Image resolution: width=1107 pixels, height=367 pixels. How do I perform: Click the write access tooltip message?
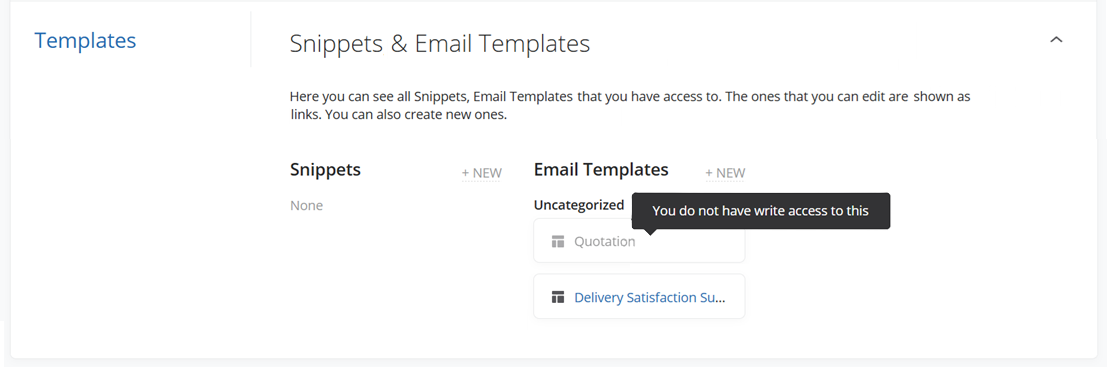pyautogui.click(x=760, y=210)
